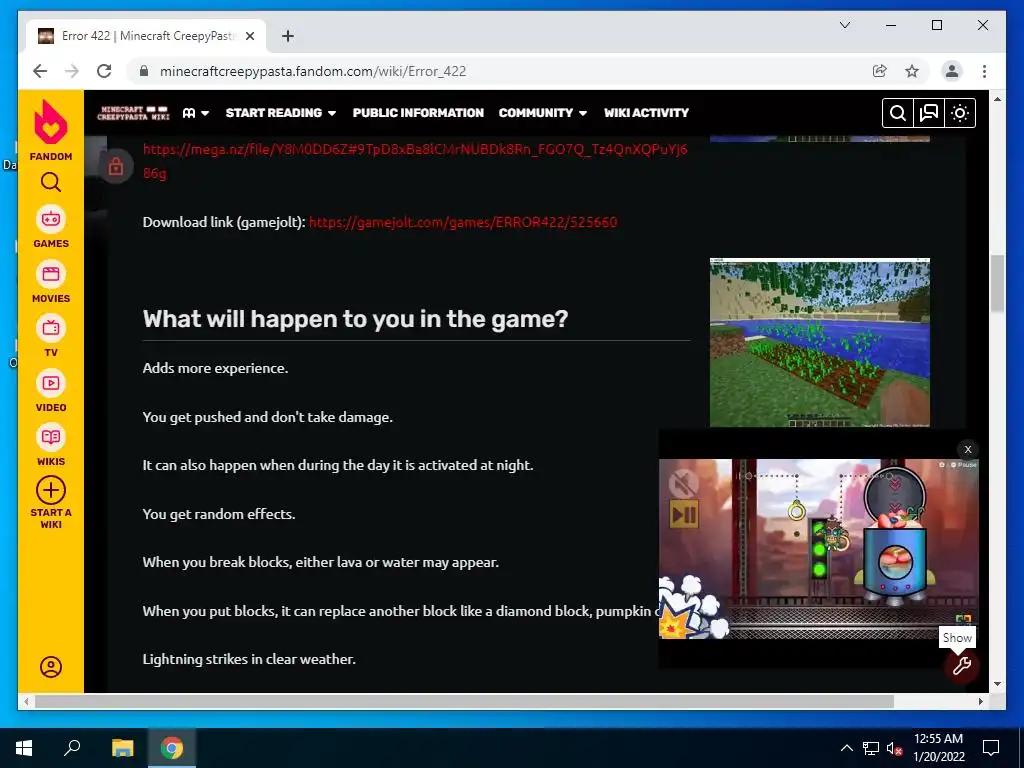
Task: Bookmark this page with the star icon
Action: 912,71
